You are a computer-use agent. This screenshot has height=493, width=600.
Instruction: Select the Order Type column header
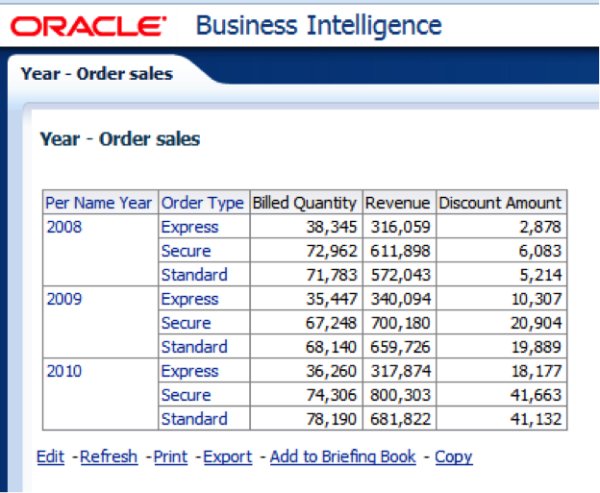click(x=202, y=203)
